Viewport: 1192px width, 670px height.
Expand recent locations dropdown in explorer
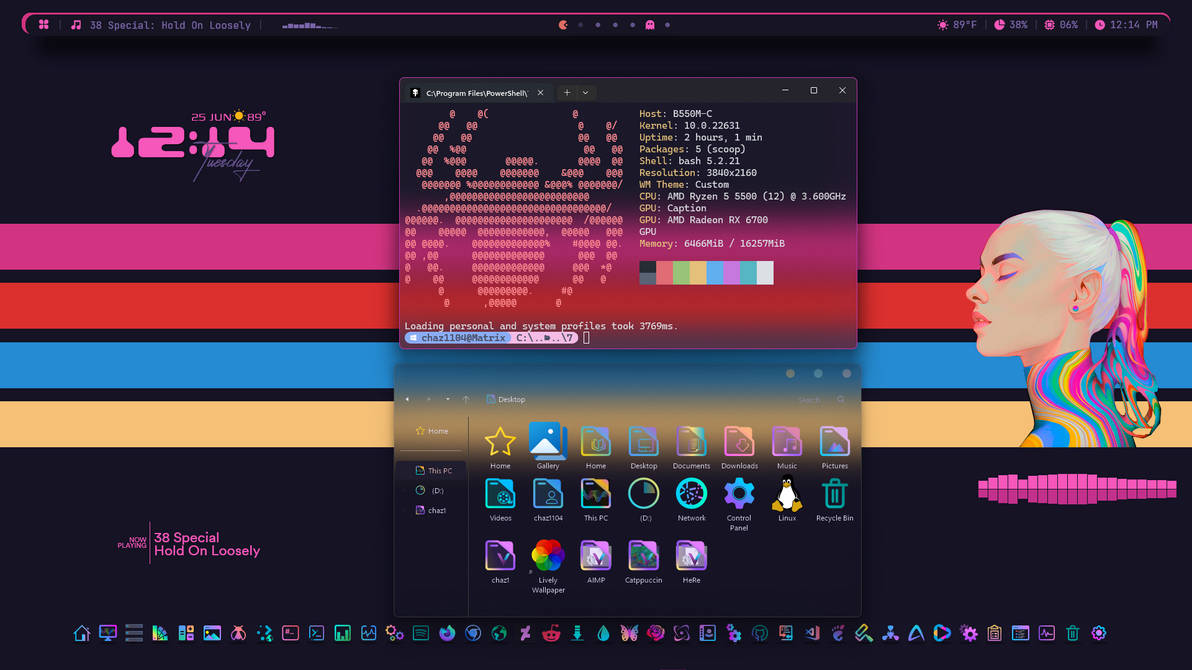coord(447,400)
